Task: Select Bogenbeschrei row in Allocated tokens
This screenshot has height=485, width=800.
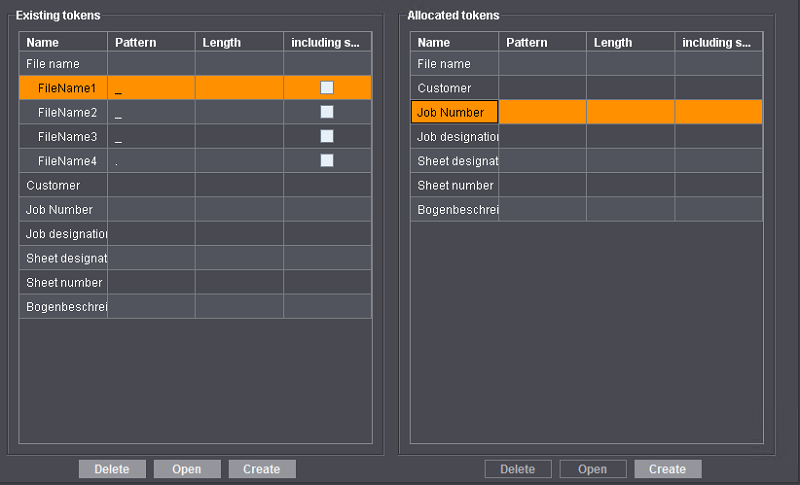Action: (587, 210)
